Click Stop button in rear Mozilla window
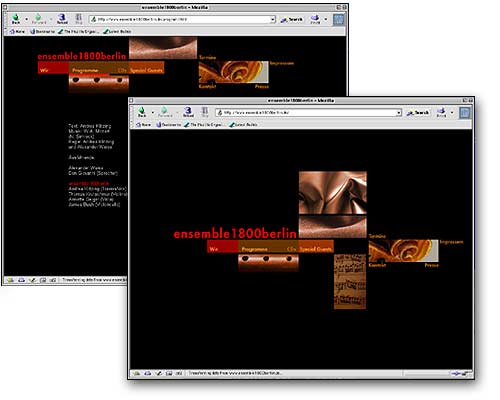This screenshot has height=400, width=500. pos(79,19)
